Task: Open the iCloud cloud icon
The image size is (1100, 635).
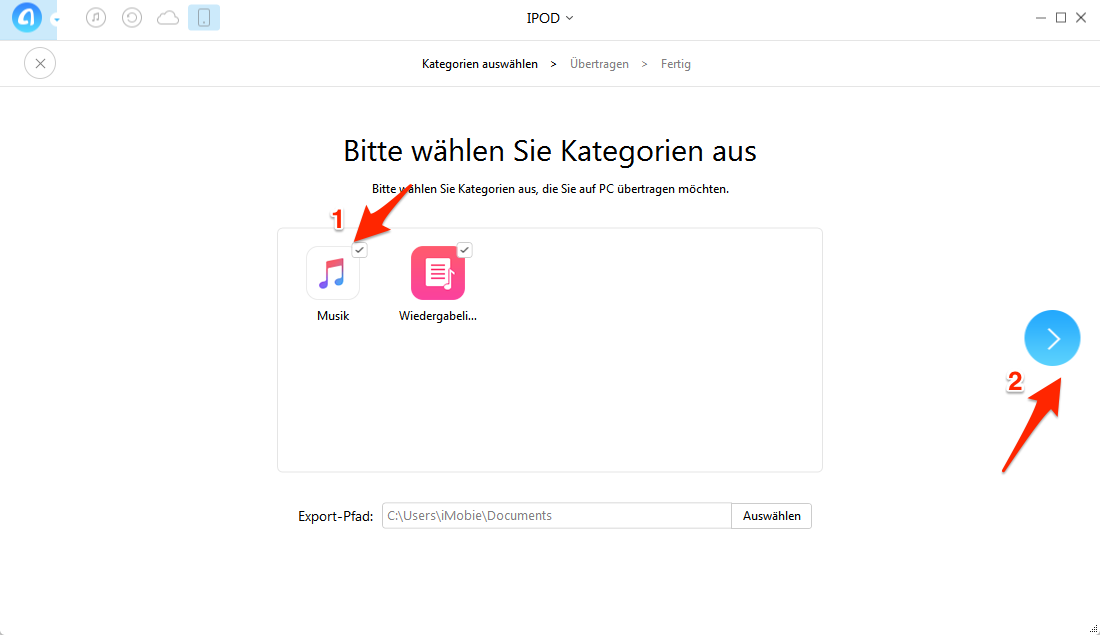Action: click(168, 18)
